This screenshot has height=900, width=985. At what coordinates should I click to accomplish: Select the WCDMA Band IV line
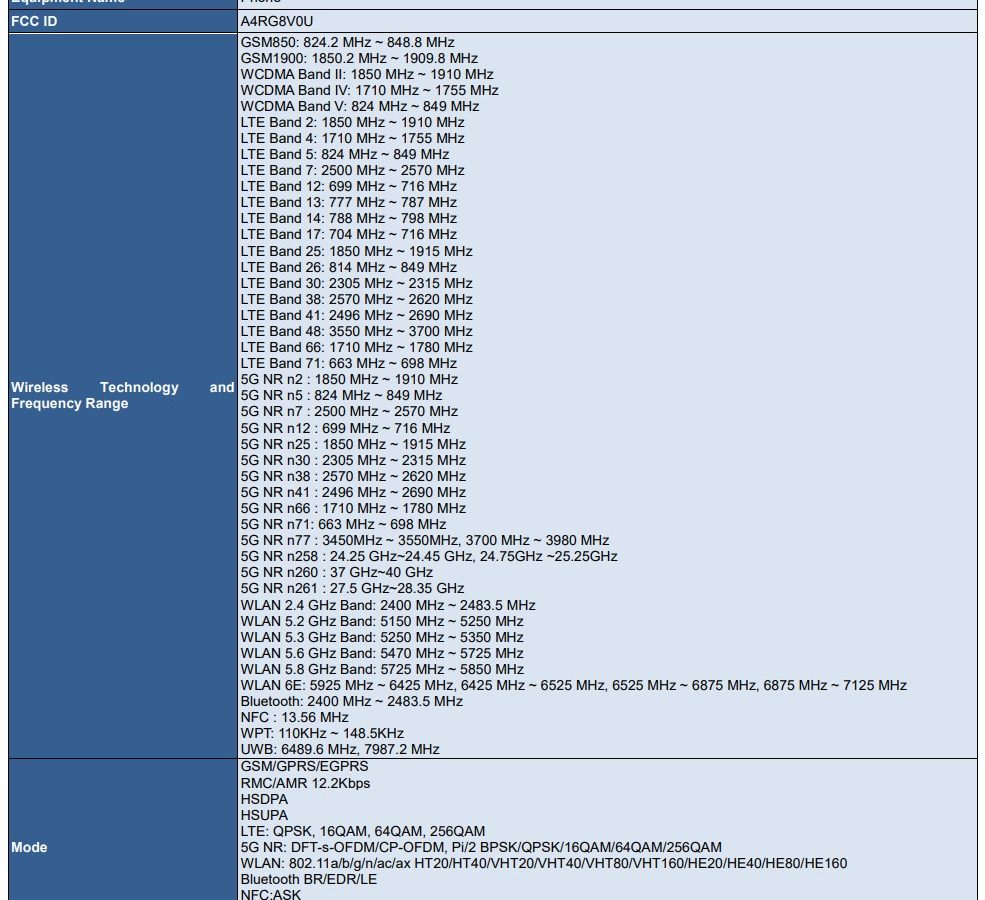click(369, 90)
